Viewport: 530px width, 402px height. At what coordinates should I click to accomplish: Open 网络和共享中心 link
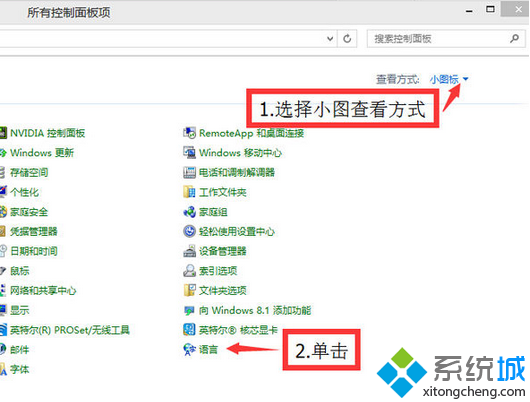[x=43, y=290]
